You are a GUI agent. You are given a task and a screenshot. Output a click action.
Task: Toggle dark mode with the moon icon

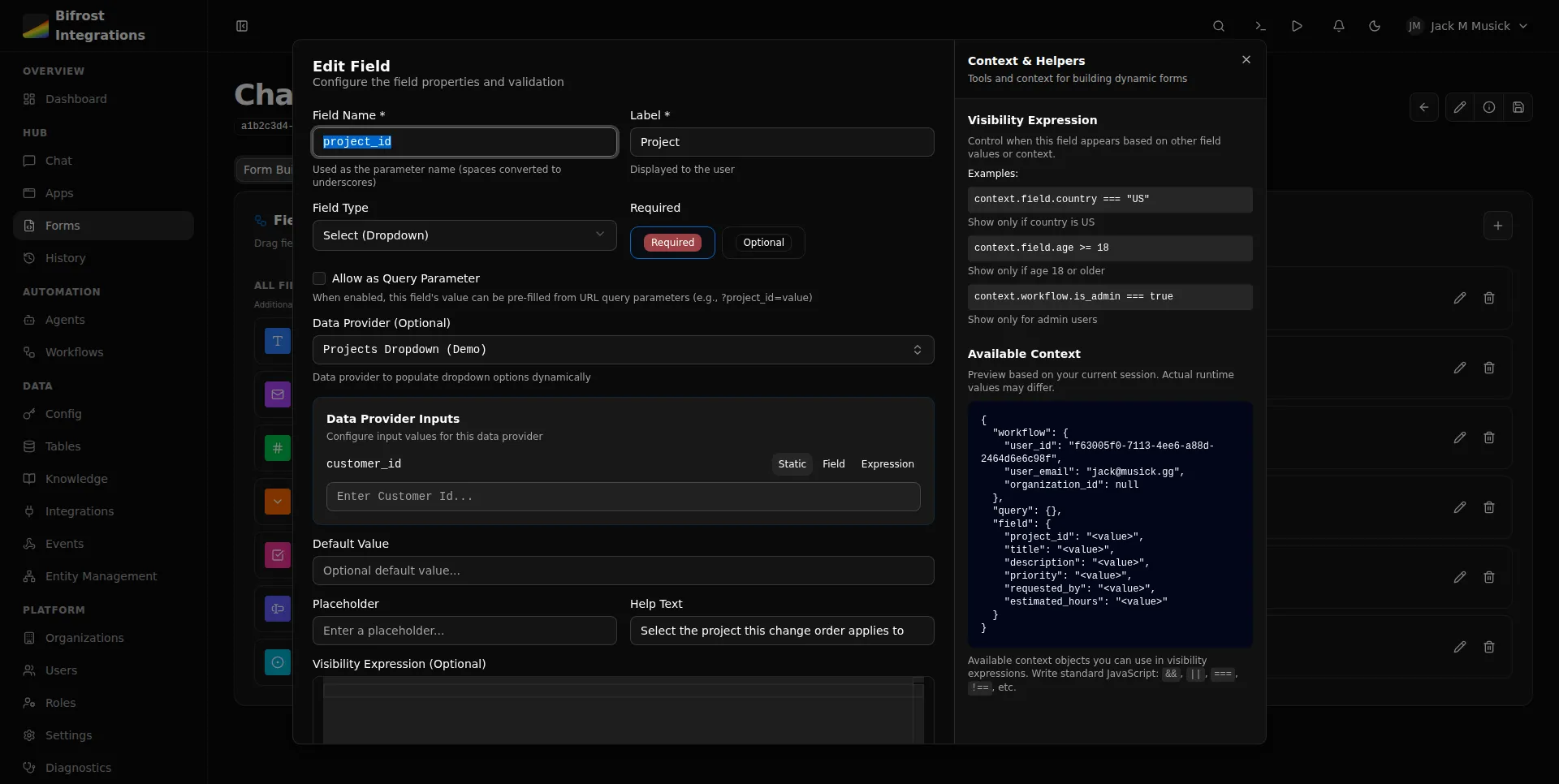pos(1375,25)
